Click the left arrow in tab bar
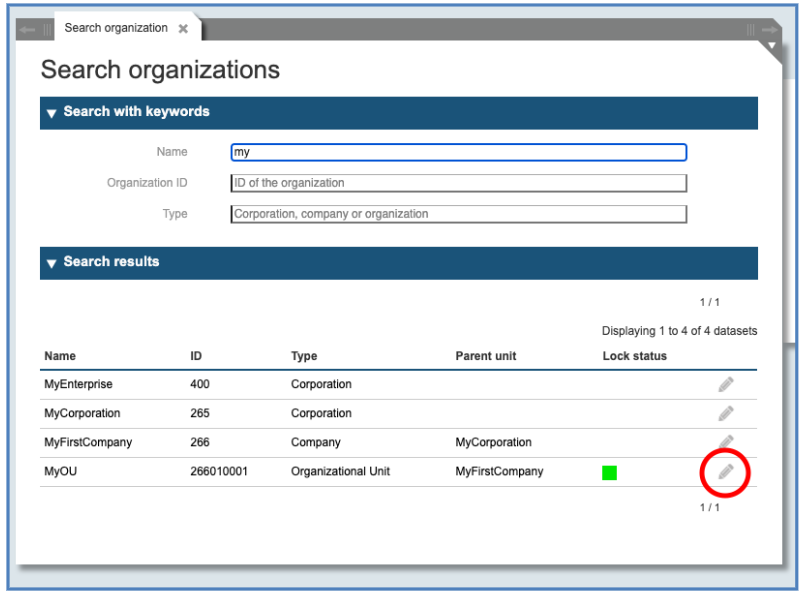 click(x=27, y=30)
